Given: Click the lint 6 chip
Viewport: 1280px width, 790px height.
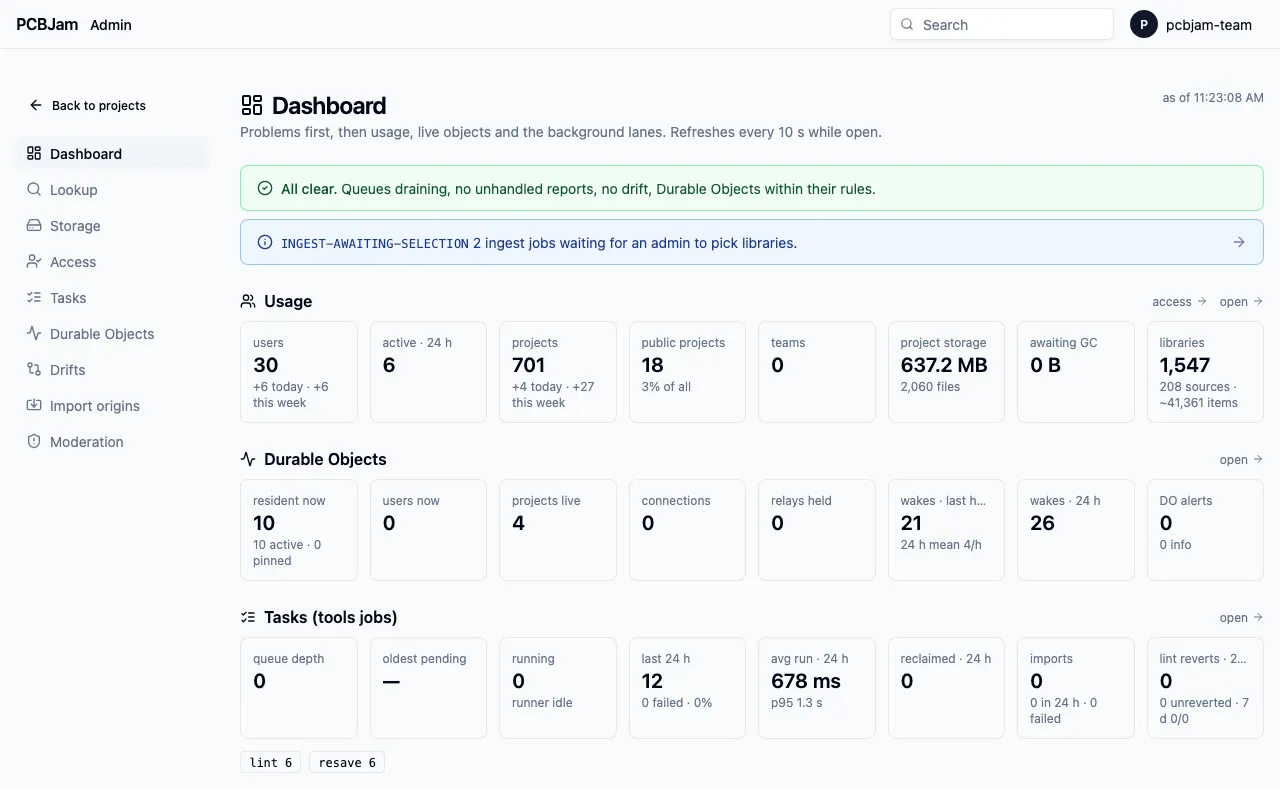Looking at the screenshot, I should [x=271, y=762].
